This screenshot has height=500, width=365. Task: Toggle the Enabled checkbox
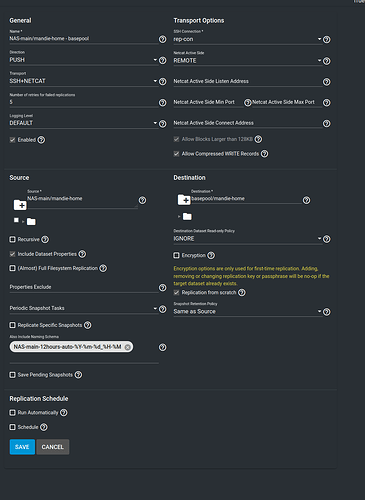click(12, 140)
